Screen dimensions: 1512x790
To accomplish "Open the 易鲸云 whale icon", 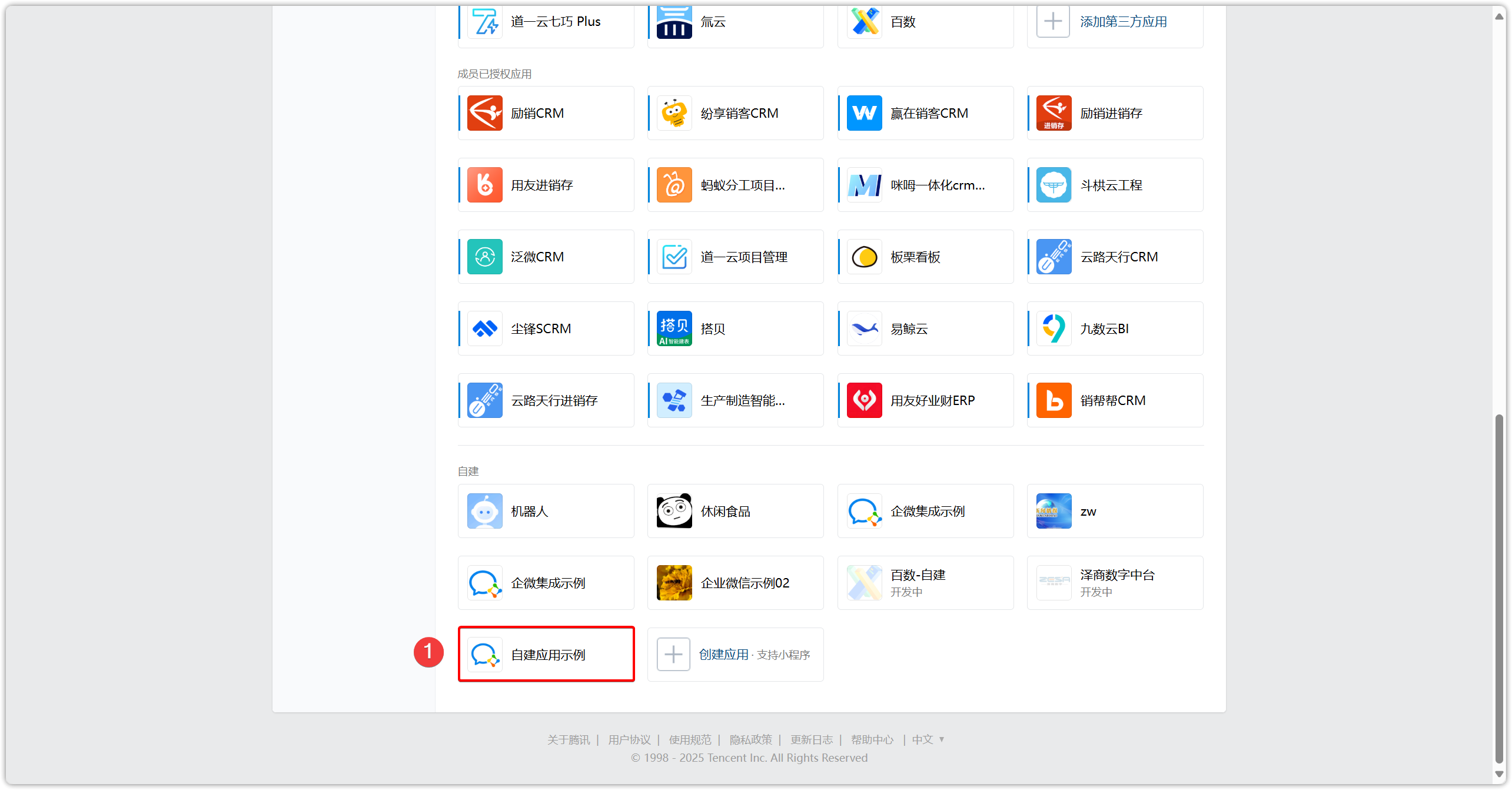I will click(864, 328).
